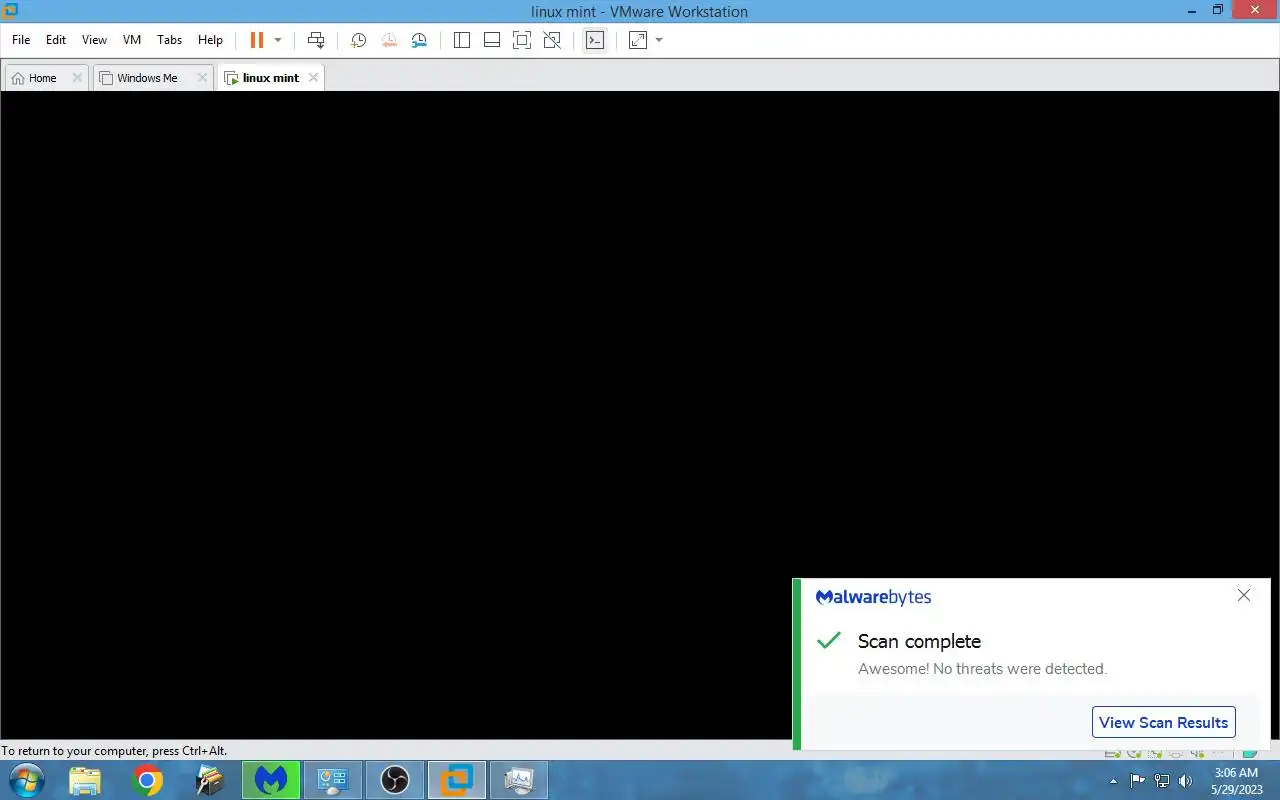1280x800 pixels.
Task: Click the 'To return to your computer' status text
Action: 114,751
